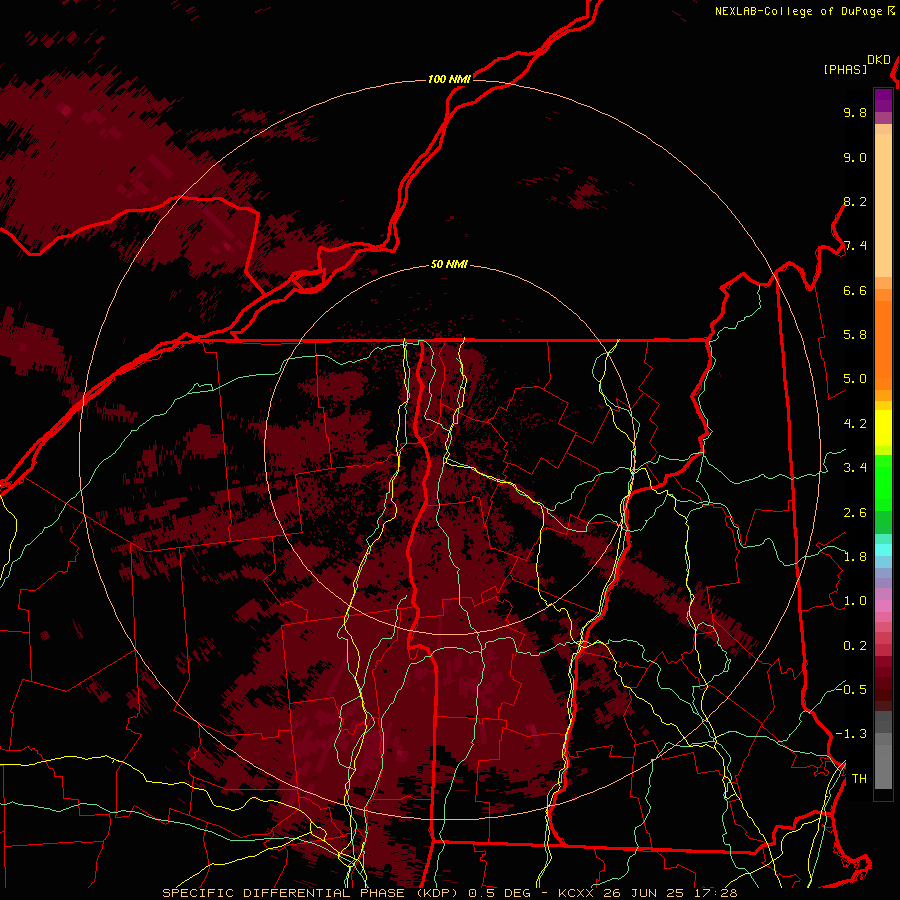Pick the gray segment at color bar bottom
The height and width of the screenshot is (900, 900).
[883, 766]
